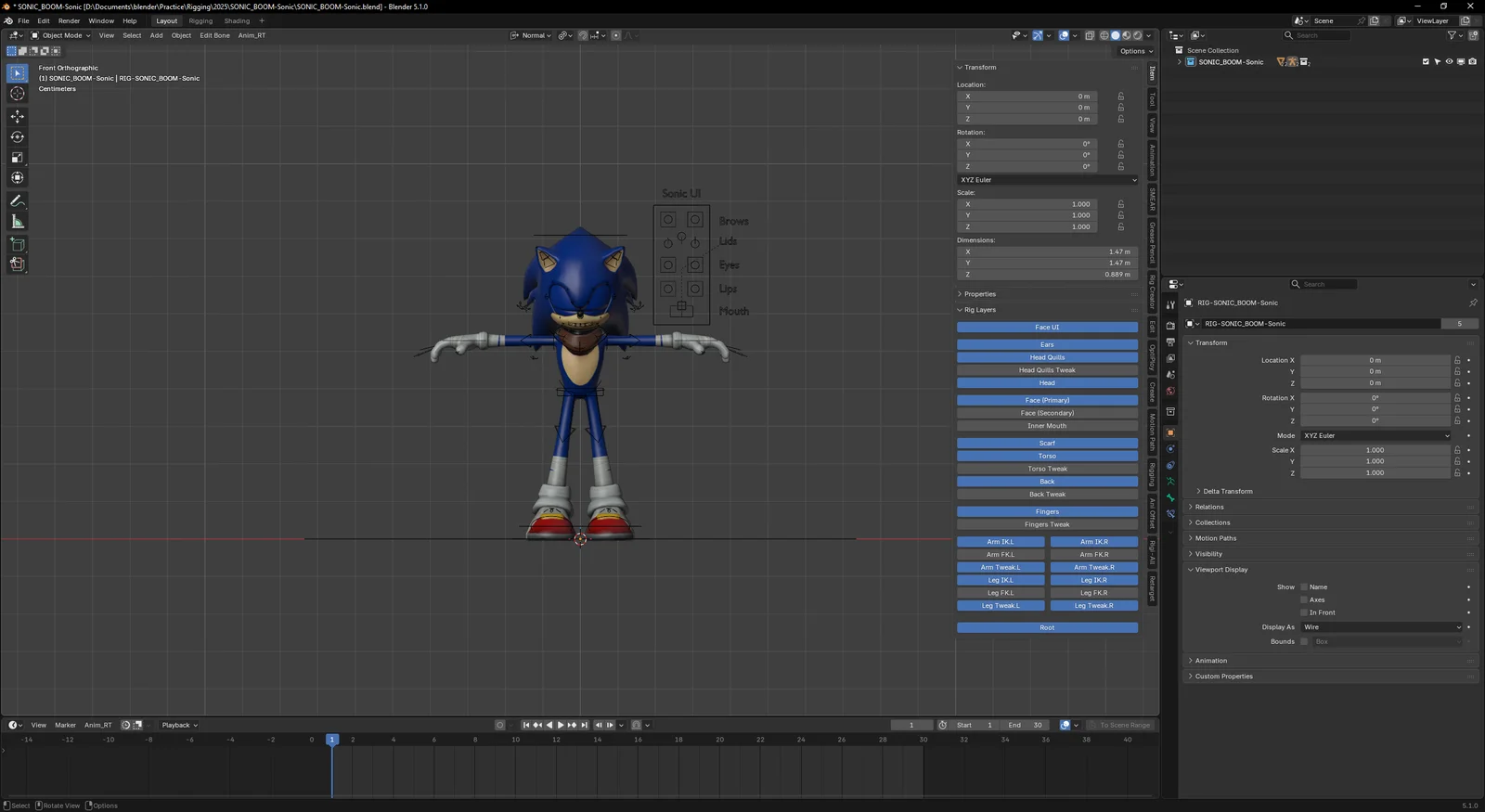Expand the Delta Transform panel
Screen dimensions: 1485x812
pos(1225,491)
